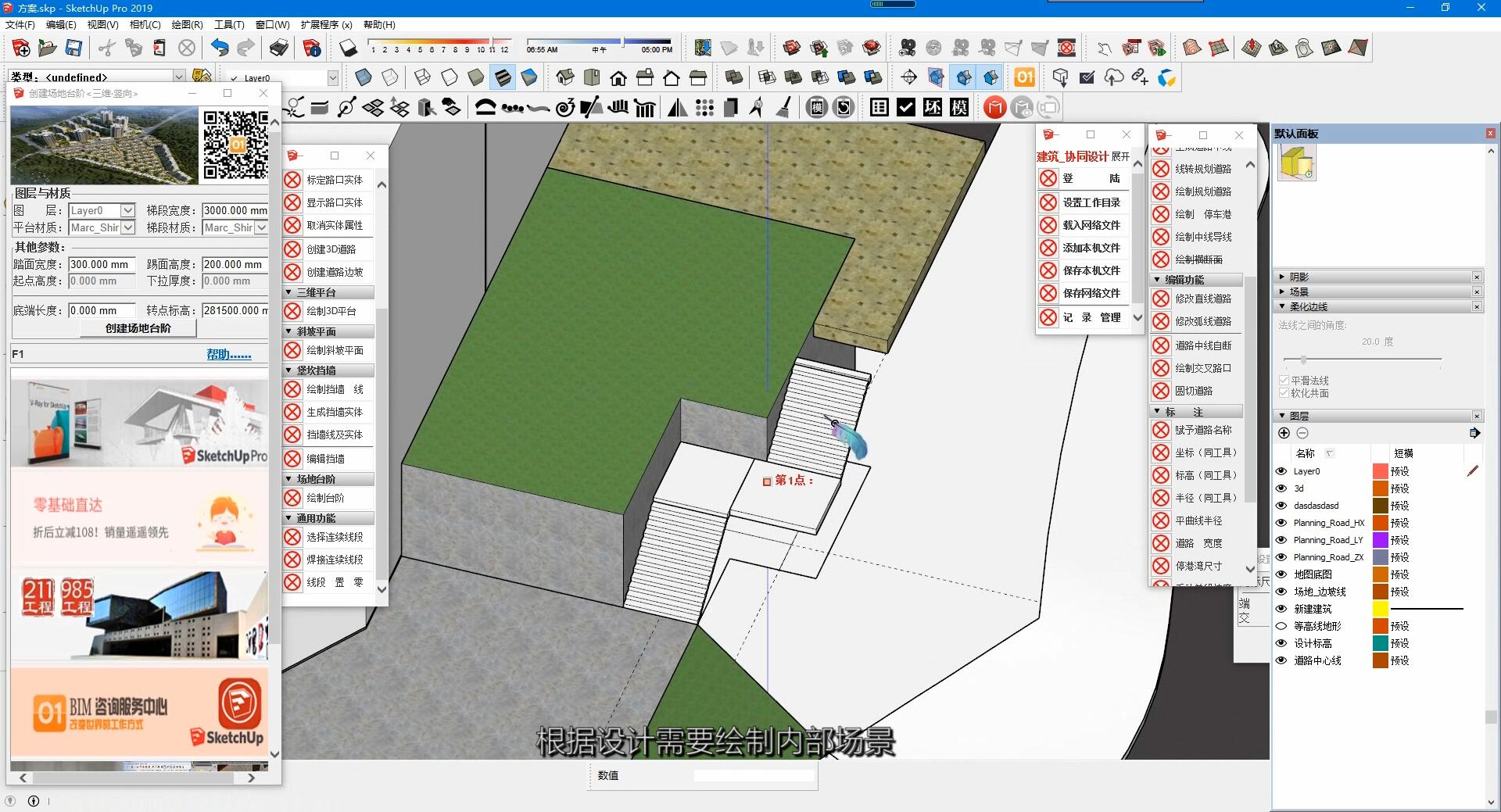Collapse the 场地台阶 group
1501x812 pixels.
[x=288, y=479]
